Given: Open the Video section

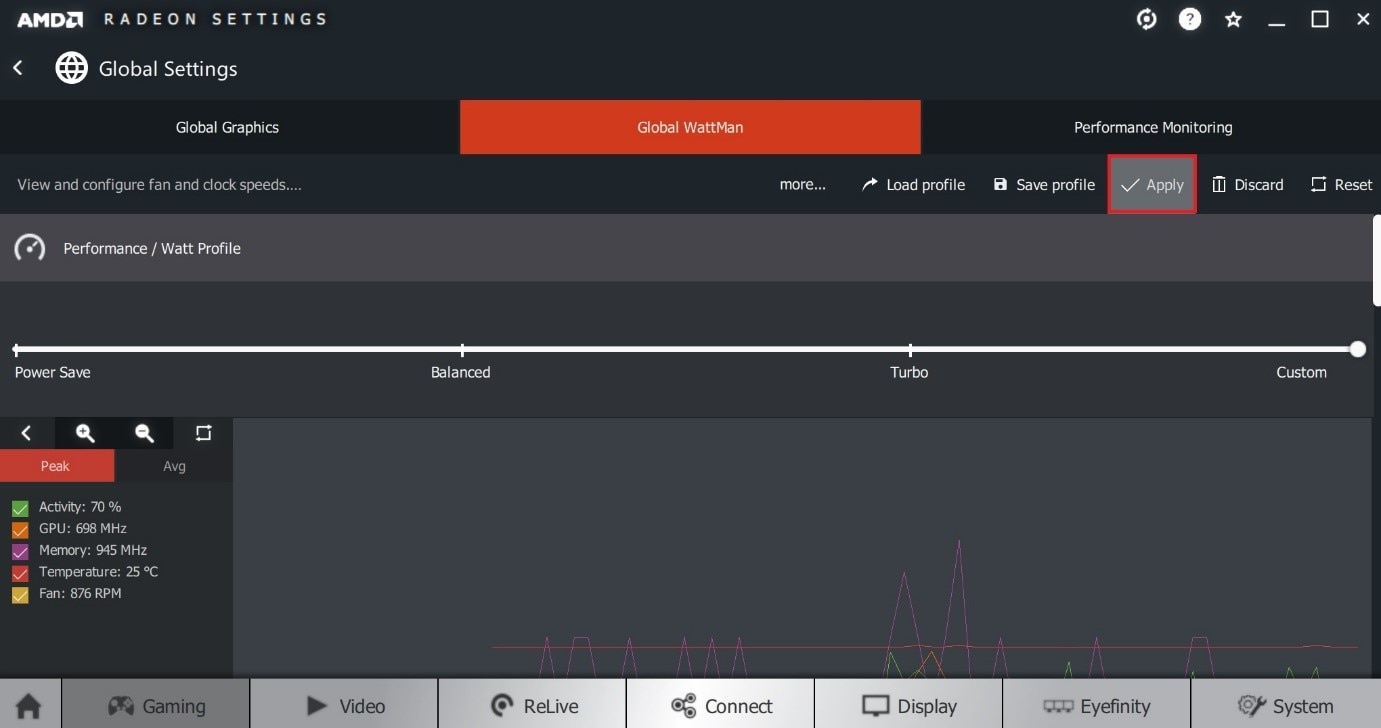Looking at the screenshot, I should pos(344,706).
